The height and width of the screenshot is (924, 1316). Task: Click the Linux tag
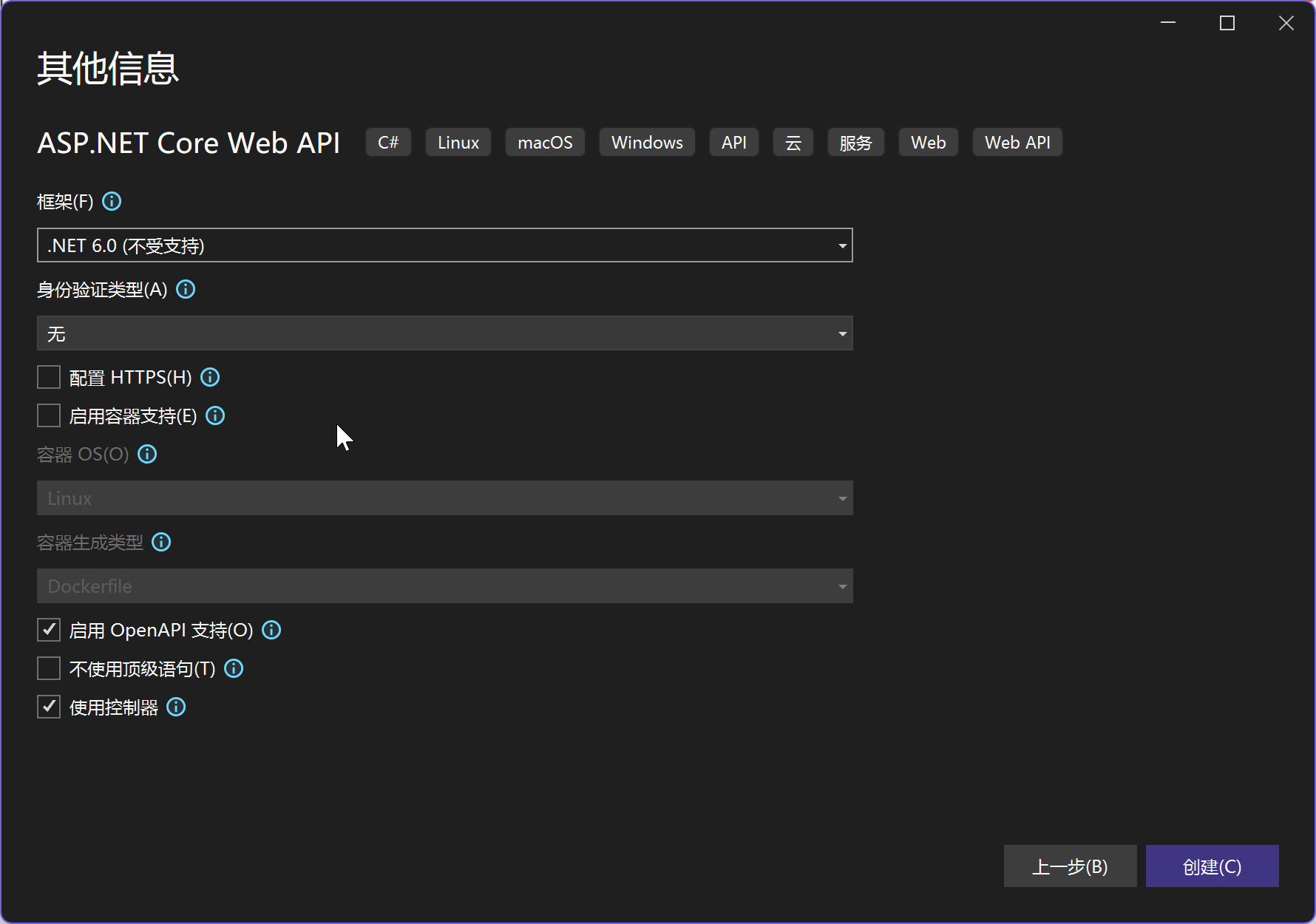pyautogui.click(x=458, y=142)
